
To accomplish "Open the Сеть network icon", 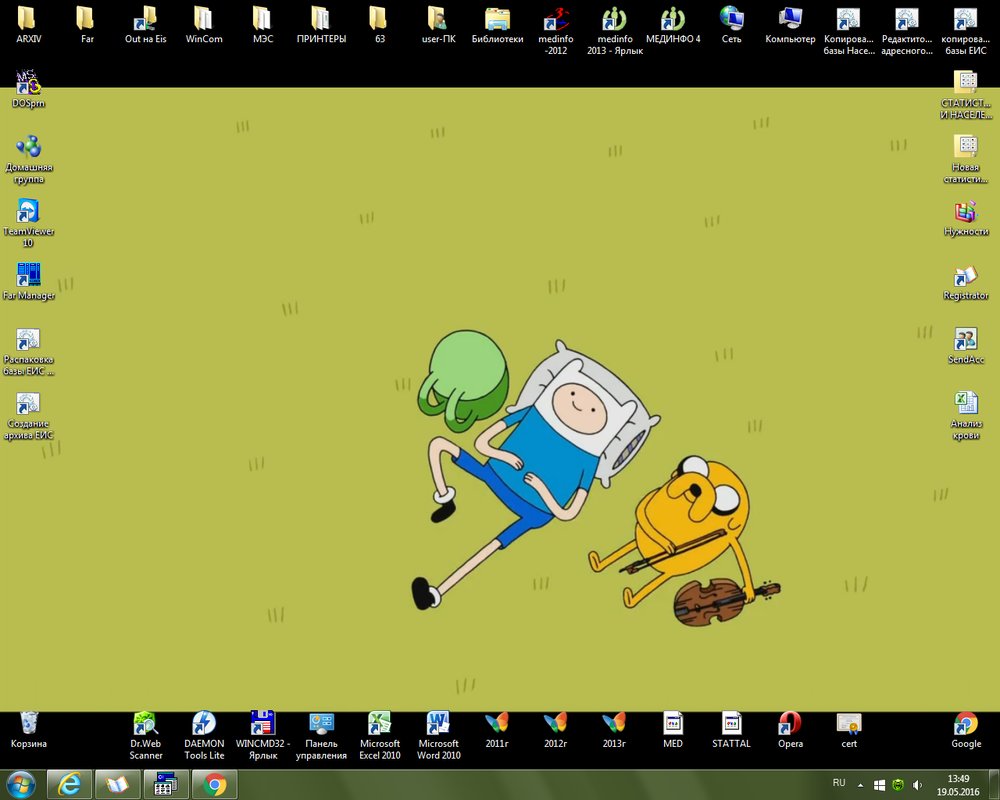I will click(x=732, y=26).
